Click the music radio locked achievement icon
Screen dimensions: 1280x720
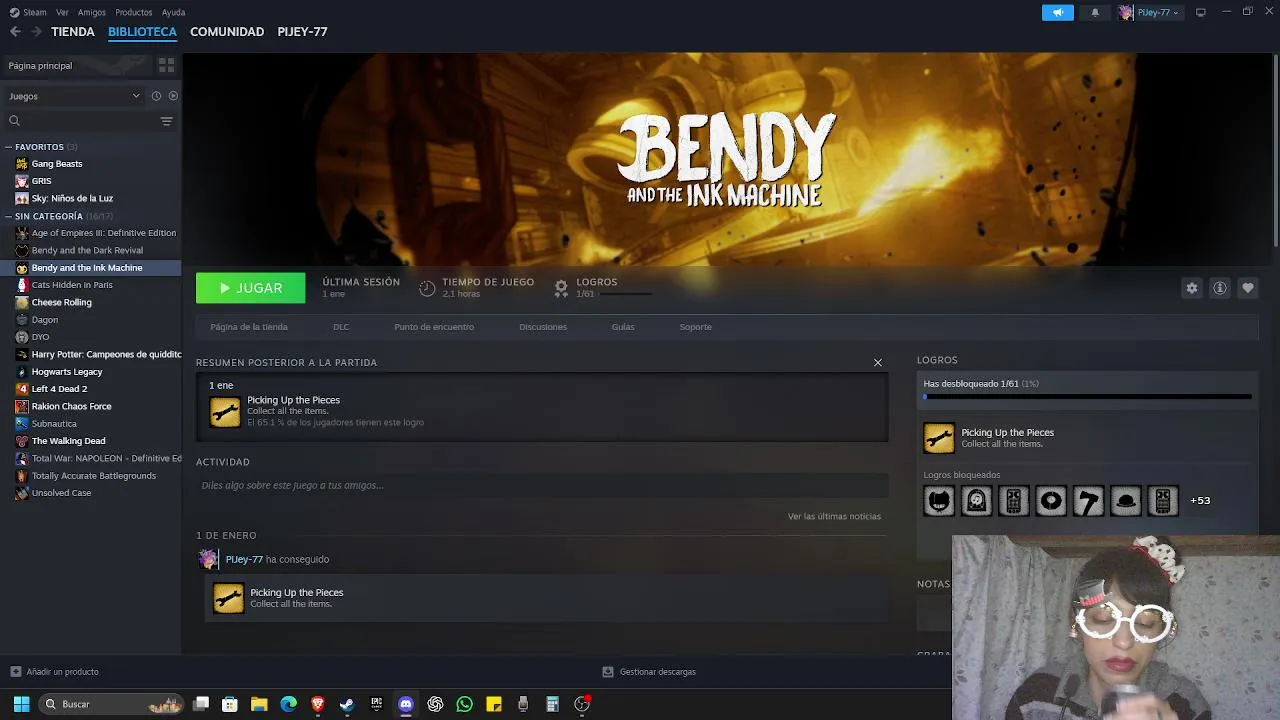click(x=976, y=500)
